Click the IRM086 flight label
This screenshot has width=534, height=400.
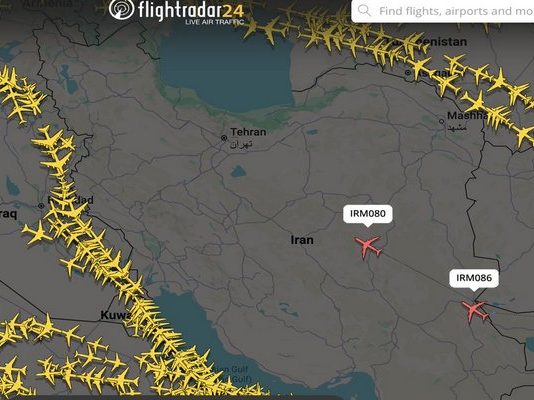point(474,278)
